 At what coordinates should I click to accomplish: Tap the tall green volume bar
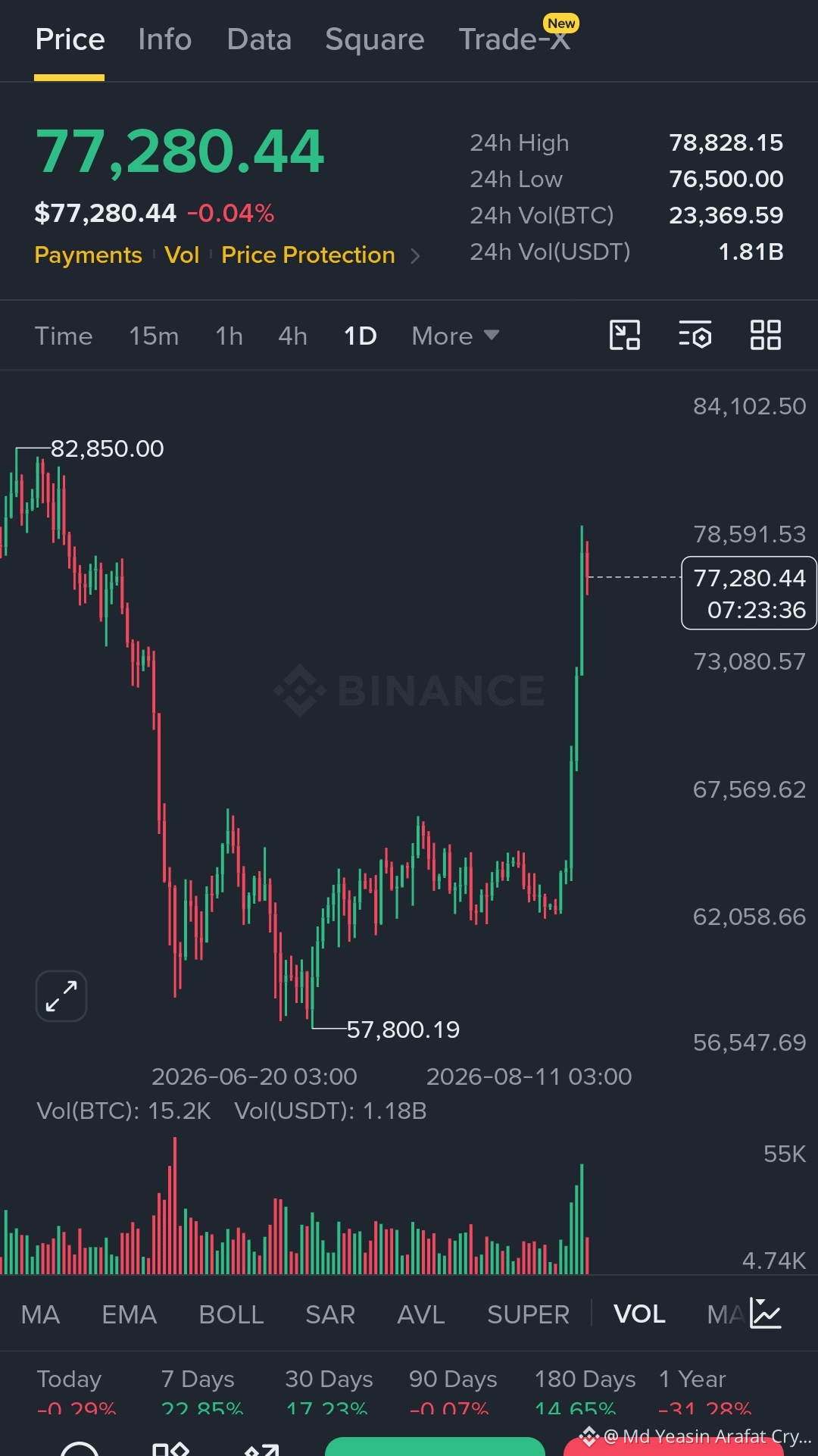tap(582, 1219)
